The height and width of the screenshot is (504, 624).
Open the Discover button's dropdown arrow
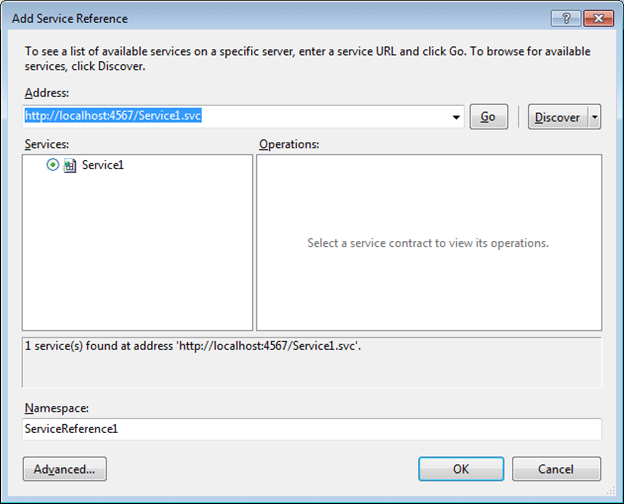pos(594,117)
